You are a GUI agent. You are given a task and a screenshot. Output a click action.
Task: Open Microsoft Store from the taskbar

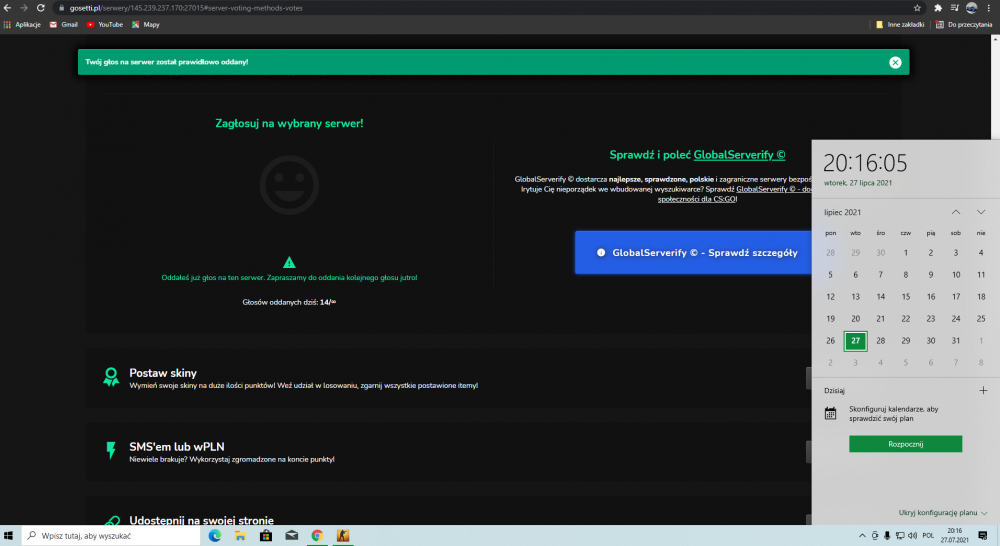[266, 536]
